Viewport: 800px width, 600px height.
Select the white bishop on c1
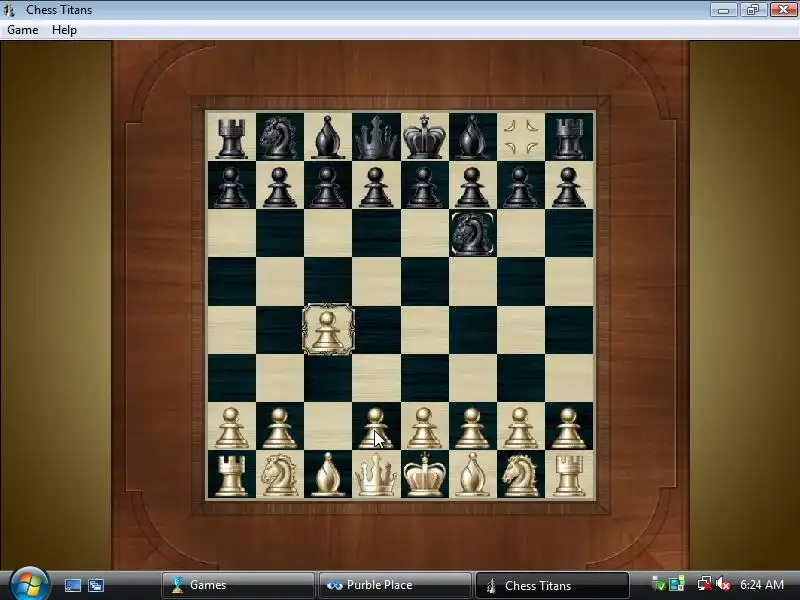pos(328,474)
